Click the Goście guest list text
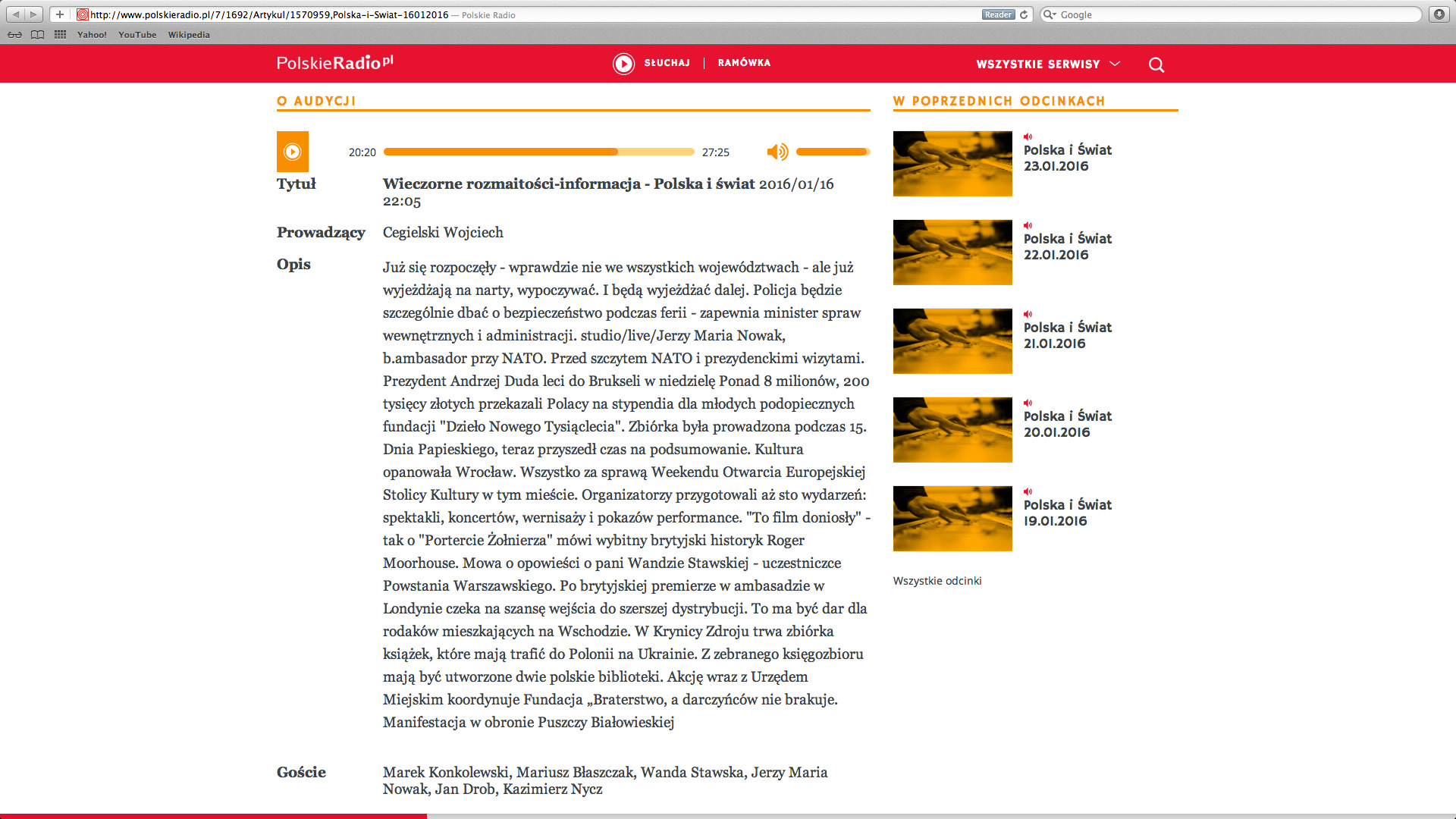The width and height of the screenshot is (1456, 819). tap(605, 780)
